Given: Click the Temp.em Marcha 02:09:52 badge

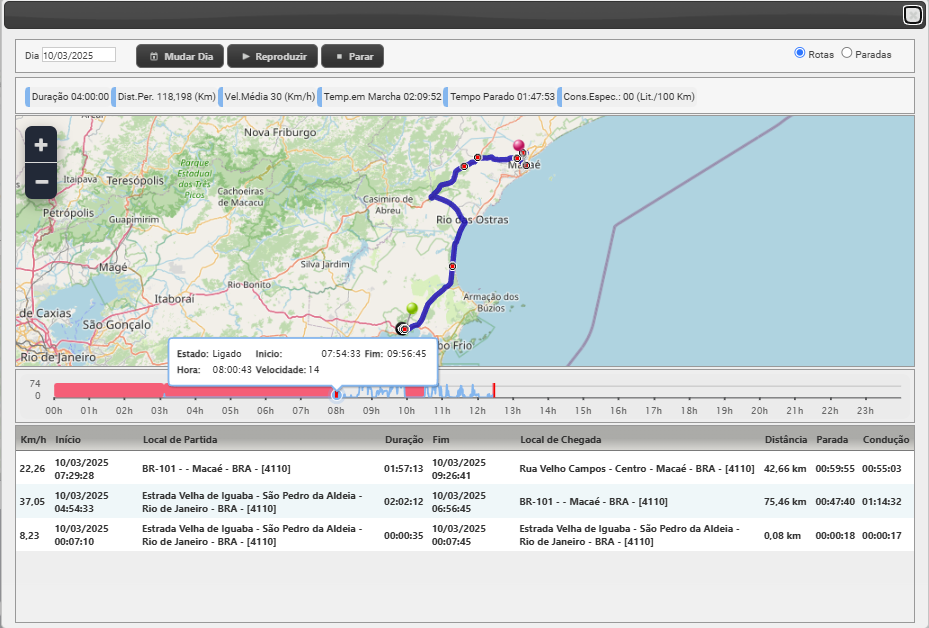Looking at the screenshot, I should [x=381, y=97].
